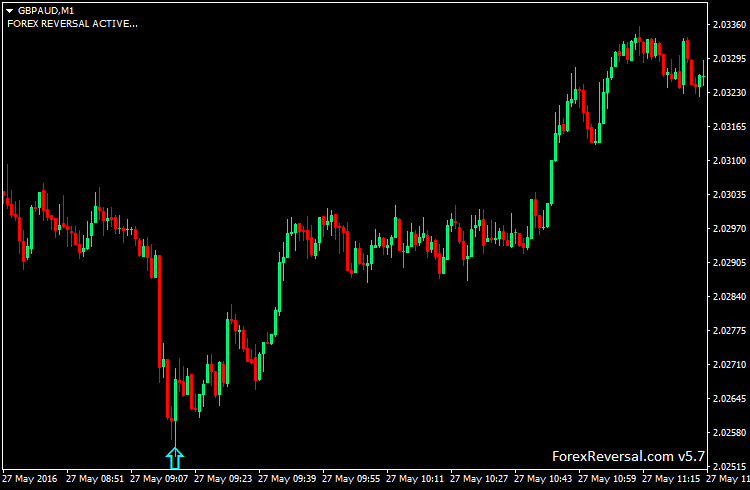Select the price label 2.03360
Viewport: 750px width, 490px height.
[x=729, y=24]
